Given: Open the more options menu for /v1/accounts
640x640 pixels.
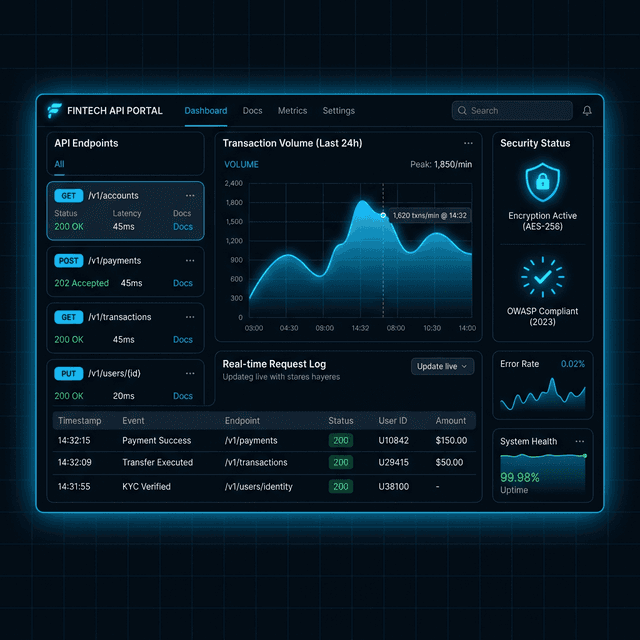Looking at the screenshot, I should point(190,196).
